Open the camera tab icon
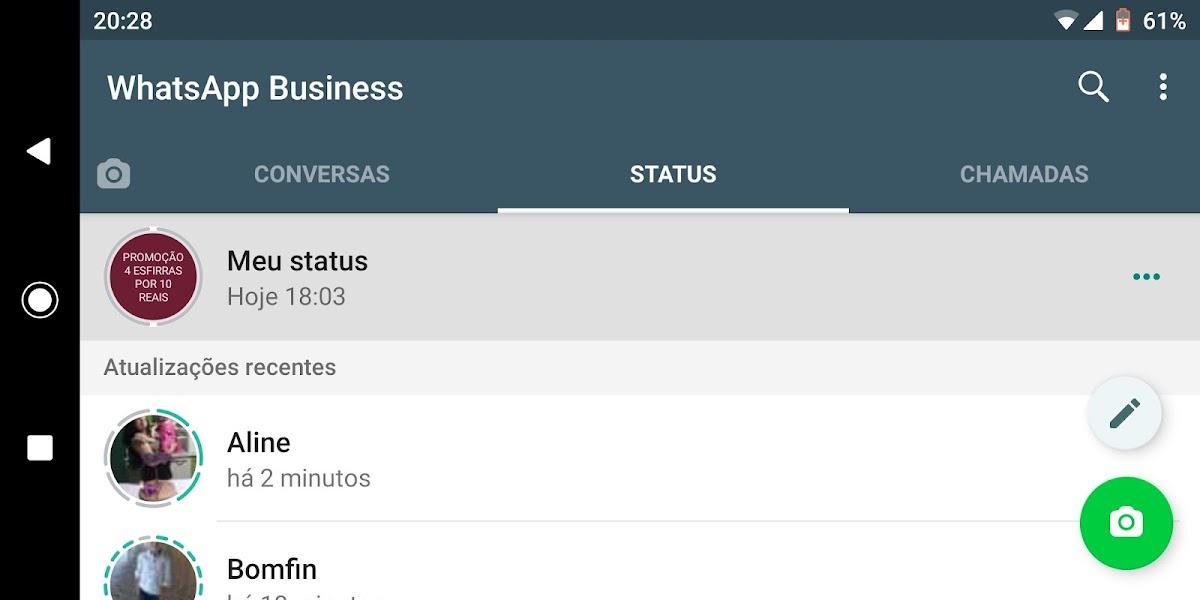This screenshot has height=600, width=1200. click(114, 174)
